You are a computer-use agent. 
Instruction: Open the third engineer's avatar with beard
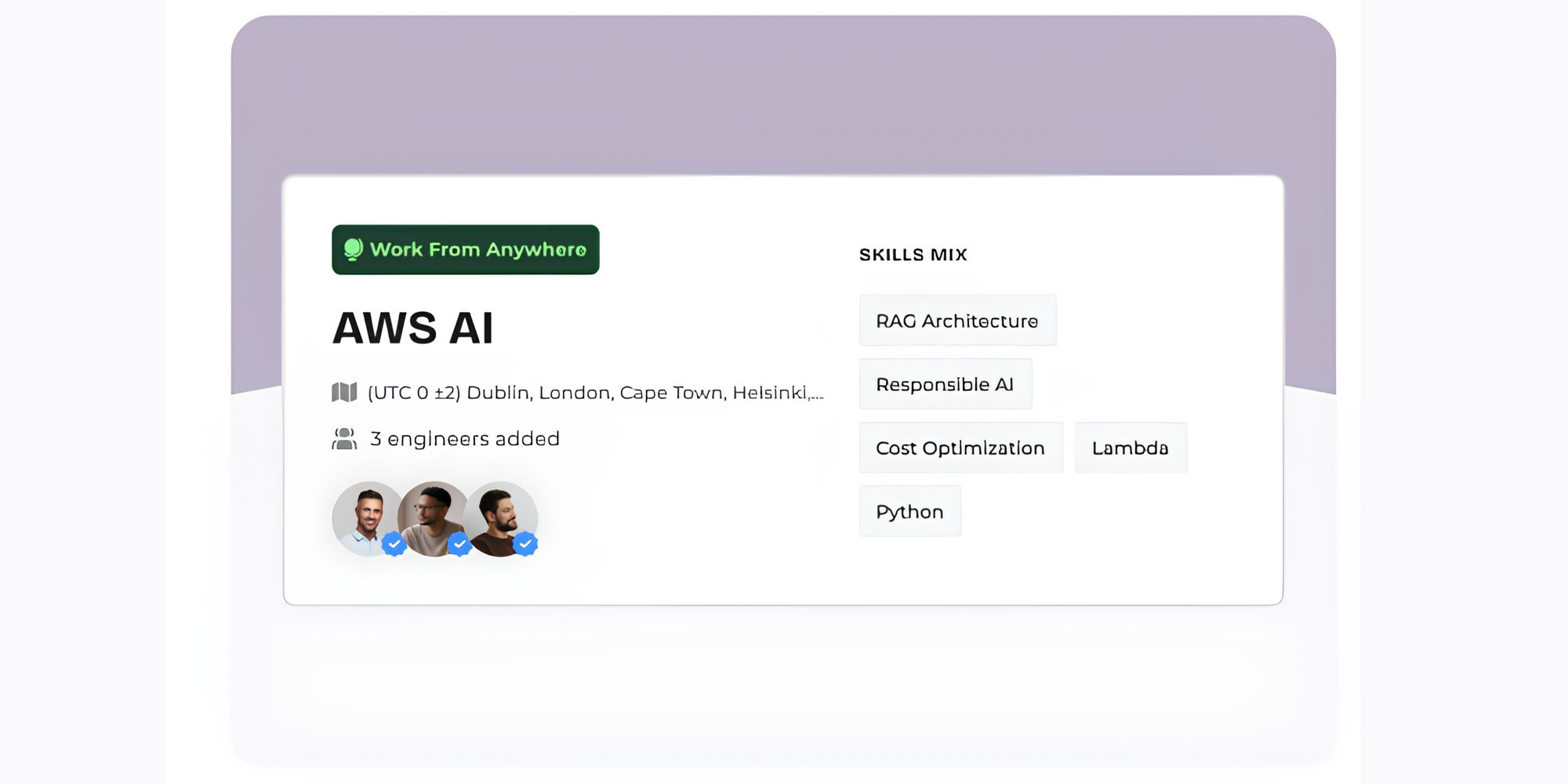[500, 518]
